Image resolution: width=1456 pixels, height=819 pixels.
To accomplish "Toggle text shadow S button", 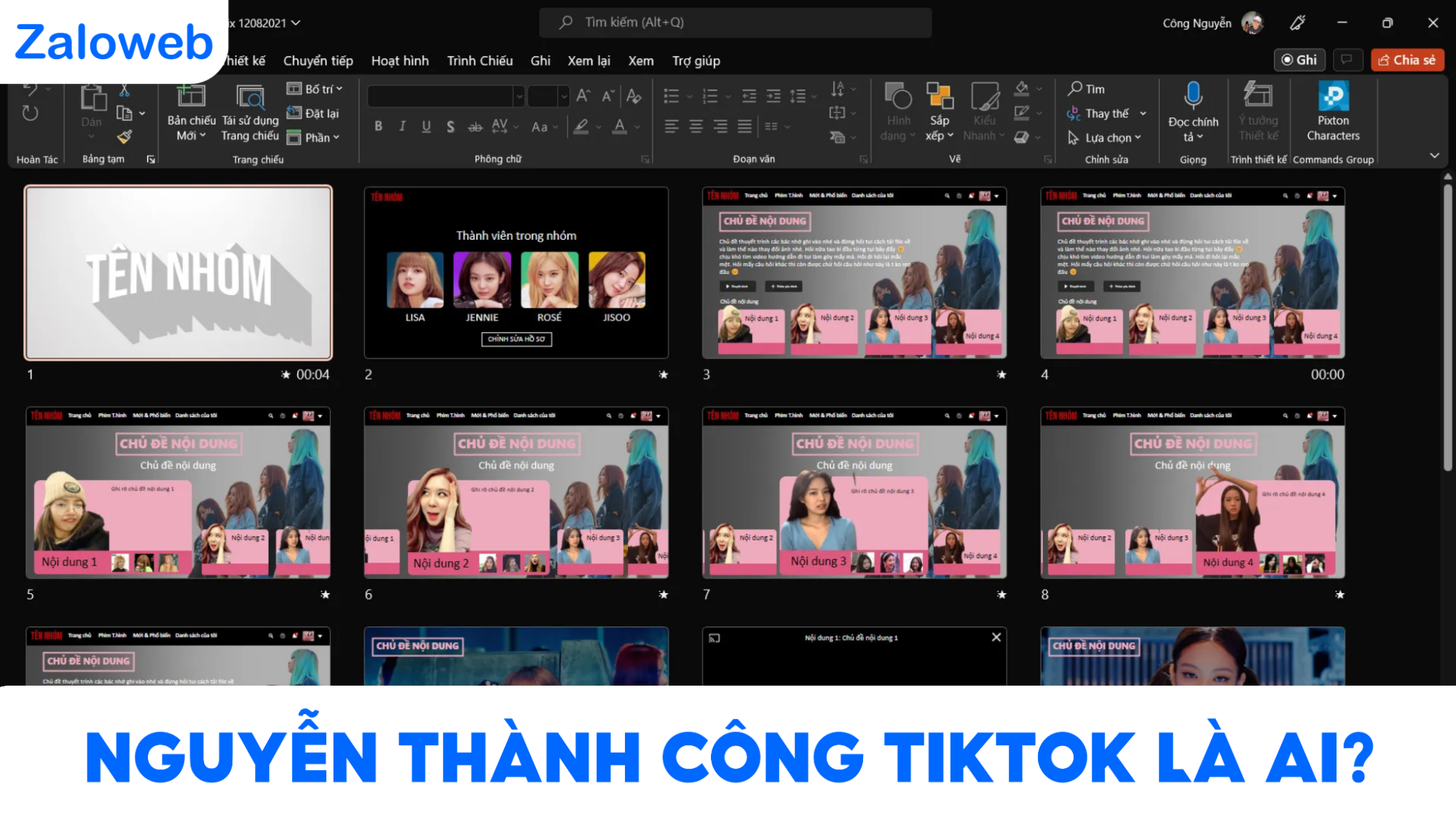I will pyautogui.click(x=450, y=126).
